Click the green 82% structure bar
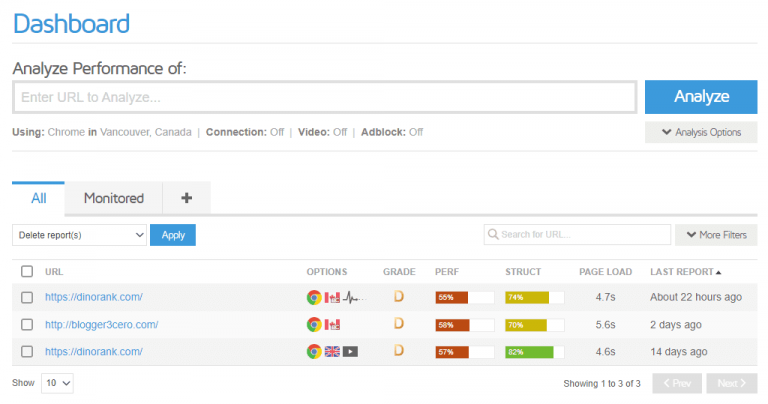This screenshot has height=404, width=768. pos(534,352)
